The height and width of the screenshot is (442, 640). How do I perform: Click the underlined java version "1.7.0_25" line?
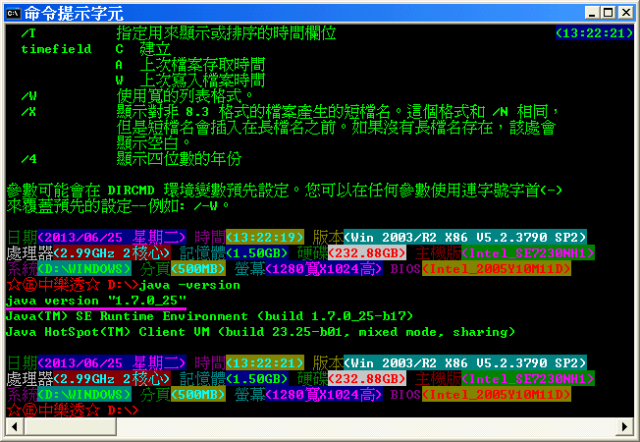pyautogui.click(x=96, y=301)
